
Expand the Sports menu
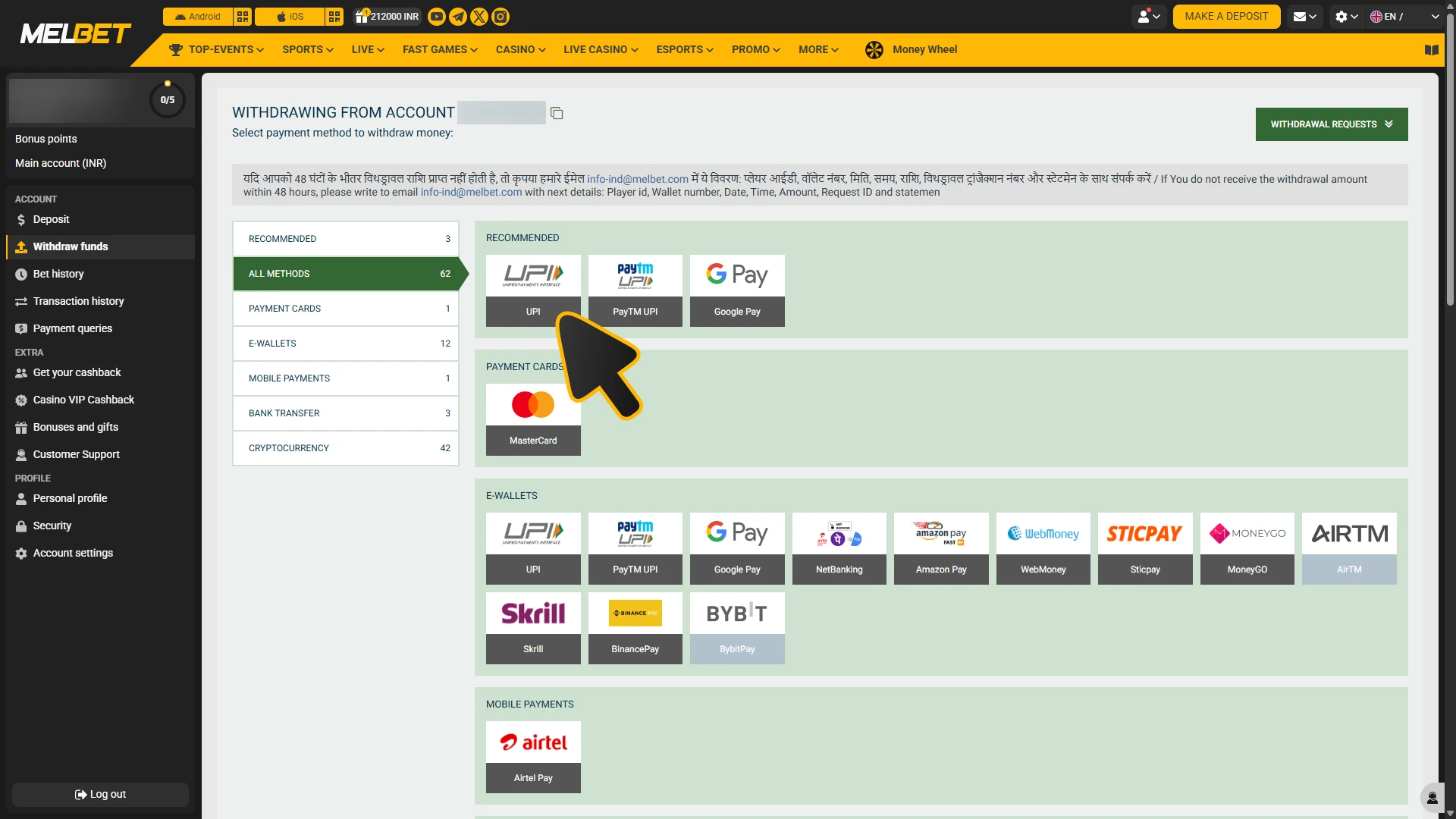point(308,50)
